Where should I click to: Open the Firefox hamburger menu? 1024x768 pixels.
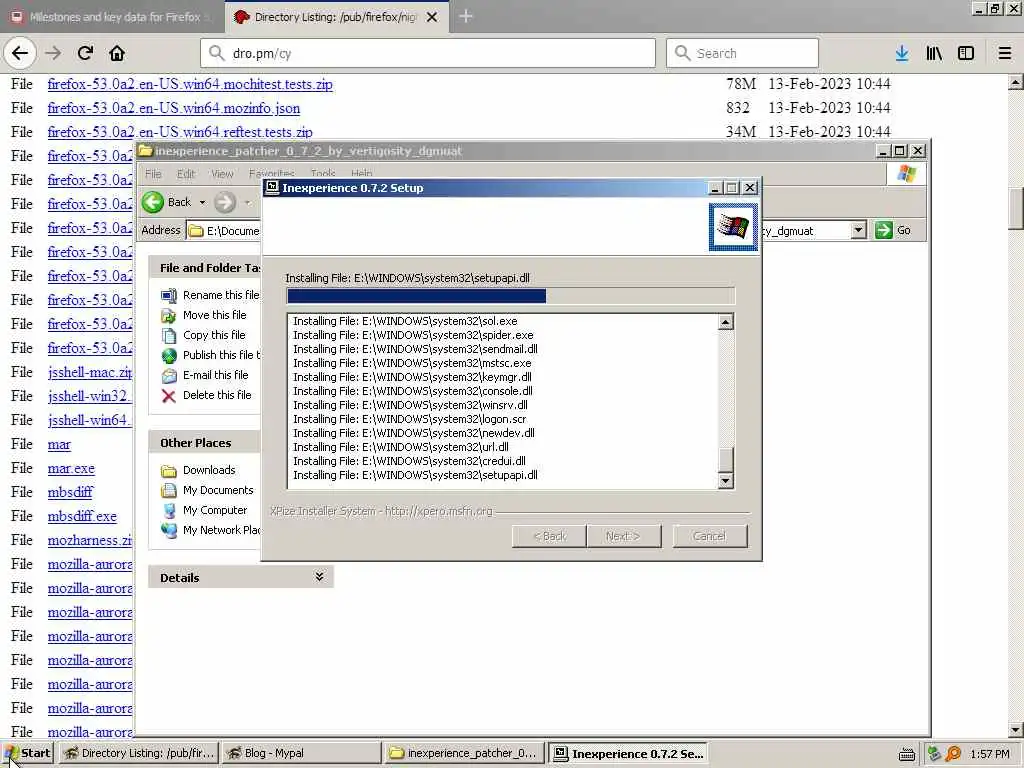pyautogui.click(x=1005, y=54)
